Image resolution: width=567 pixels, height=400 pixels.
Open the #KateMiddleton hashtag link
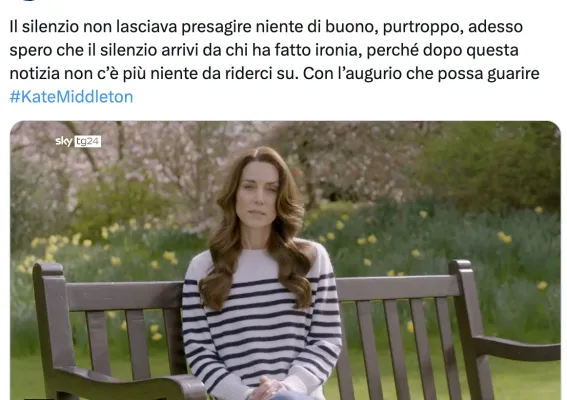[71, 97]
